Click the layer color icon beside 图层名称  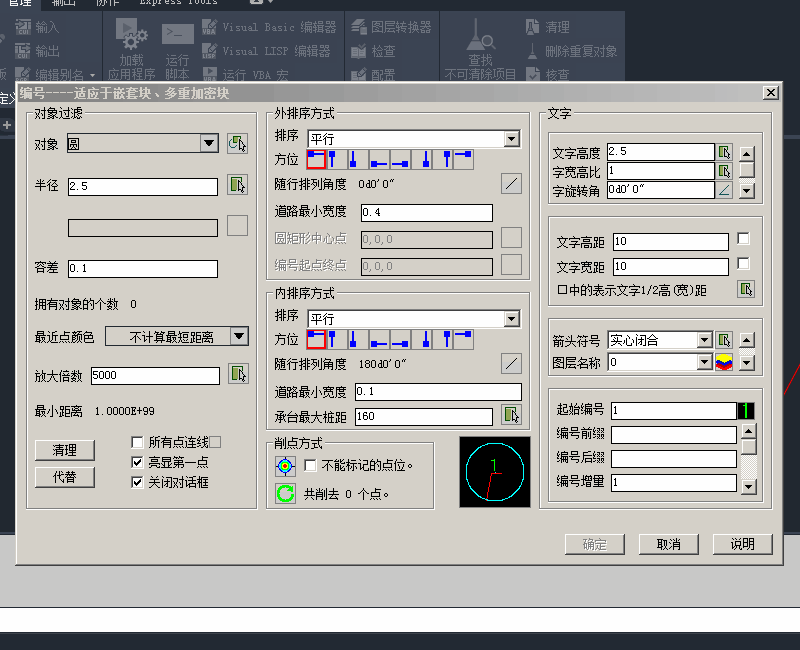pyautogui.click(x=724, y=362)
